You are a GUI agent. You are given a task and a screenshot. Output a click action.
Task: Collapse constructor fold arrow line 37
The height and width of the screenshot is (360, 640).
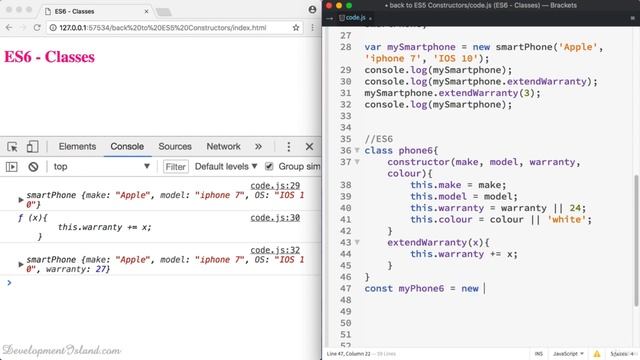point(357,162)
